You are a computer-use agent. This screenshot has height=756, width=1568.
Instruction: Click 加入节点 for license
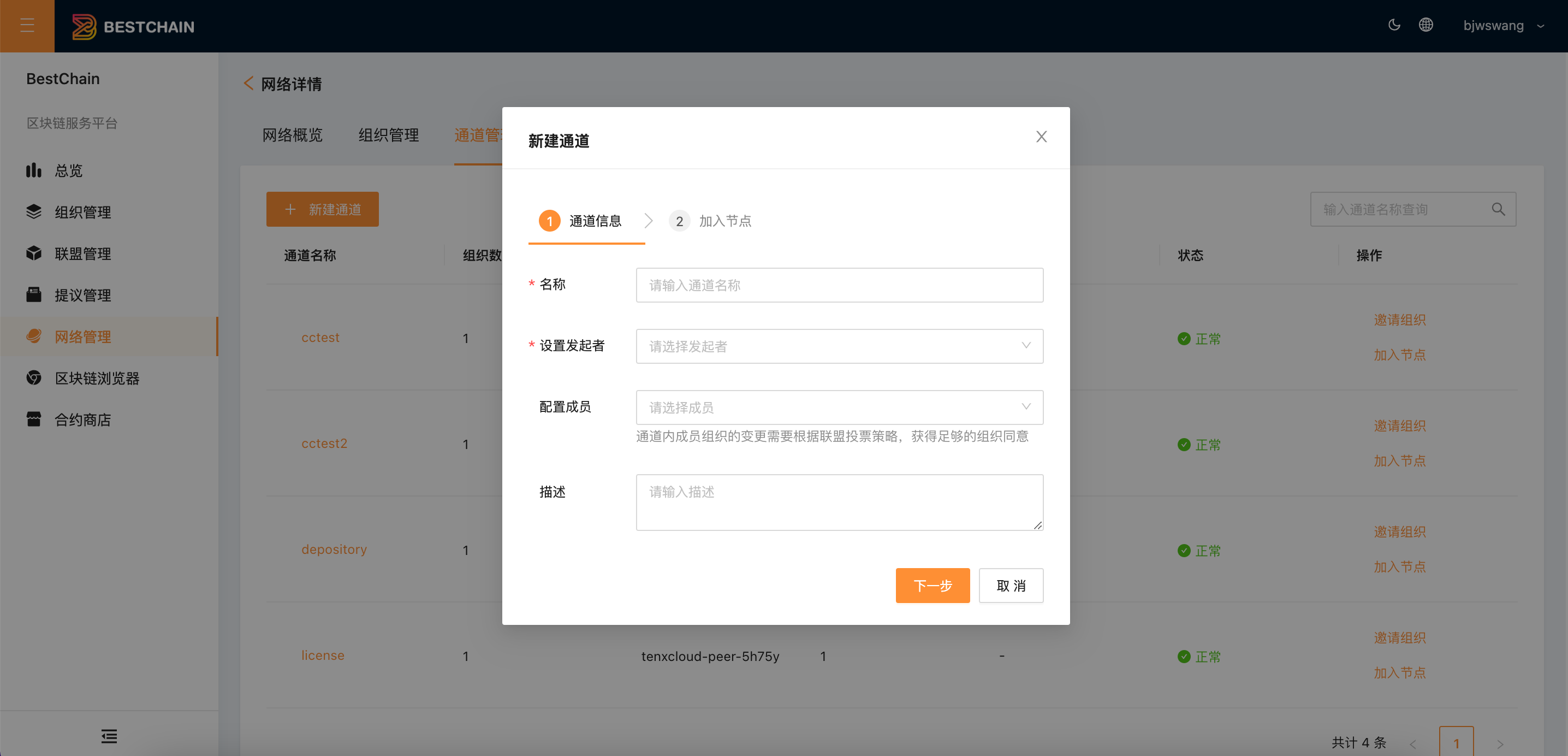1399,672
